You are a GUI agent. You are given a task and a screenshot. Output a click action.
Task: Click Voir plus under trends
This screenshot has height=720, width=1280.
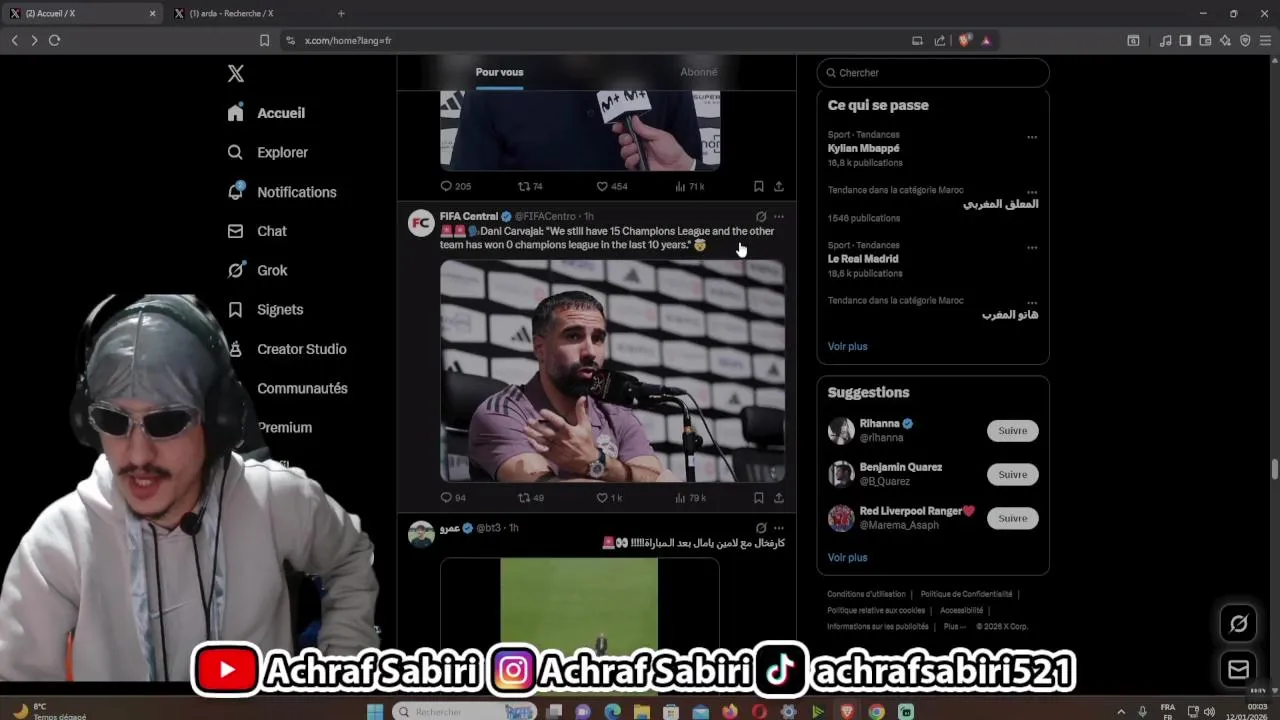click(847, 346)
